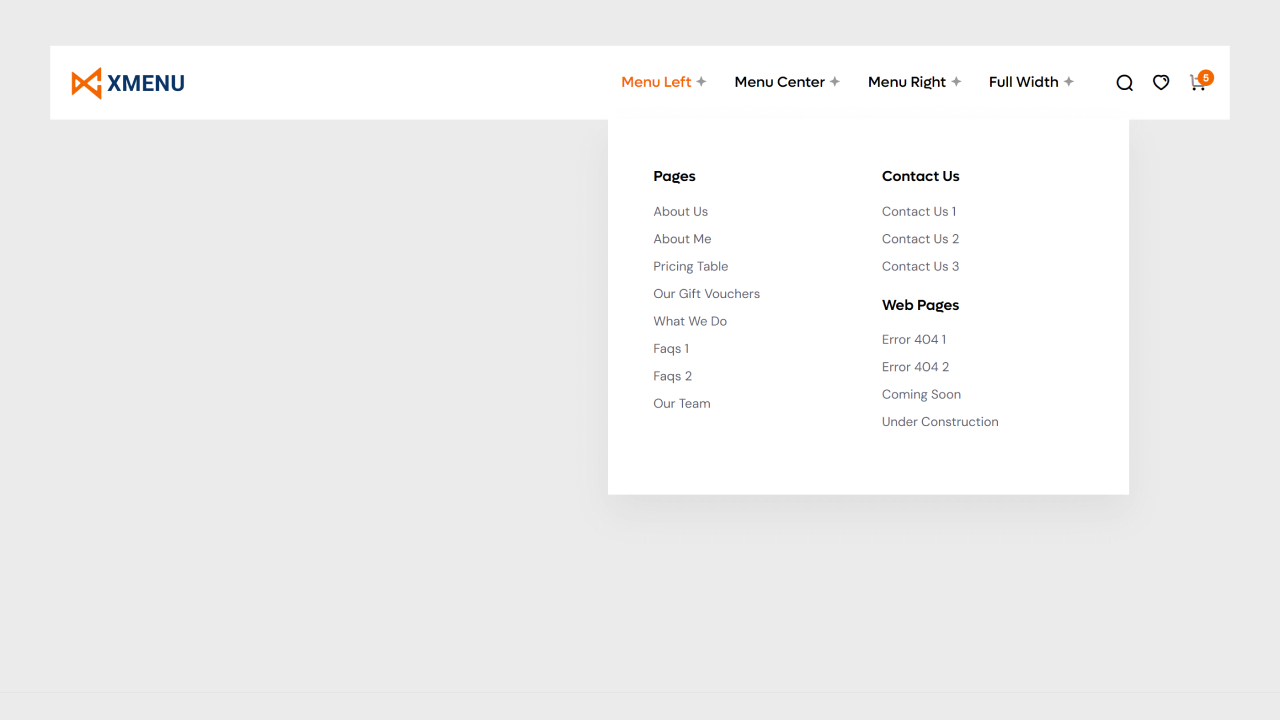The image size is (1280, 720).
Task: Go to Pricing Table page
Action: (x=690, y=267)
